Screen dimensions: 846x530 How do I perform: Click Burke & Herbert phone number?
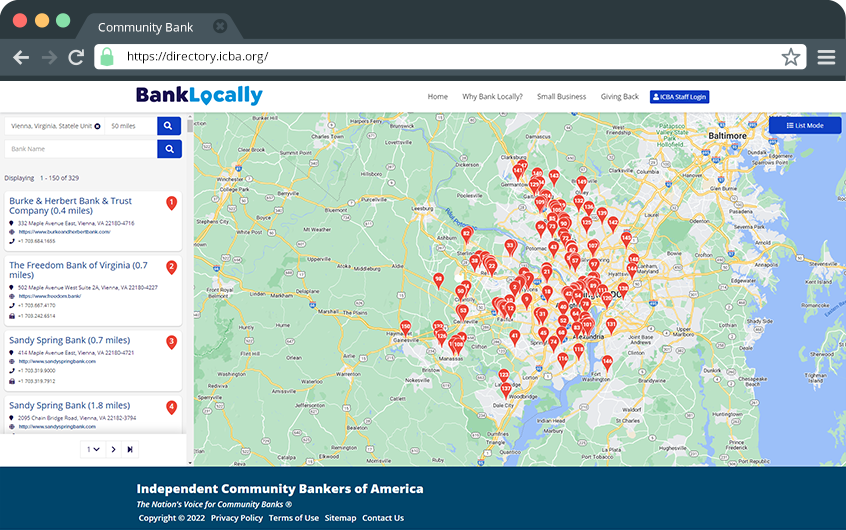click(x=37, y=241)
